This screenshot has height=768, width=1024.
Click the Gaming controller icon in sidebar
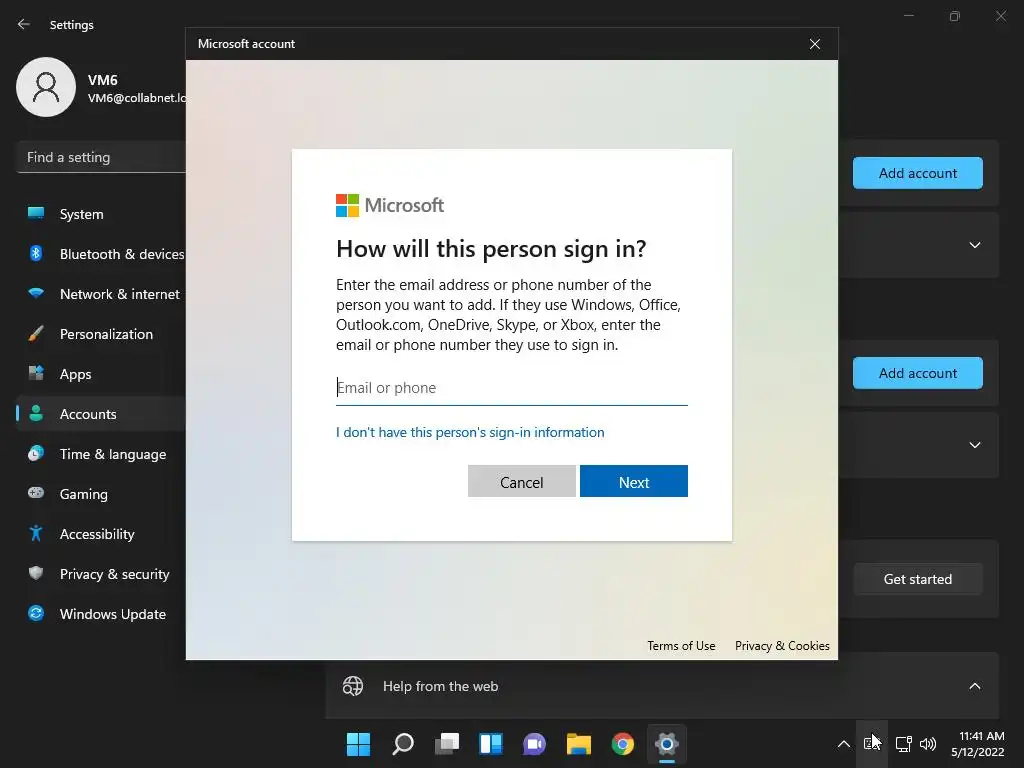36,492
